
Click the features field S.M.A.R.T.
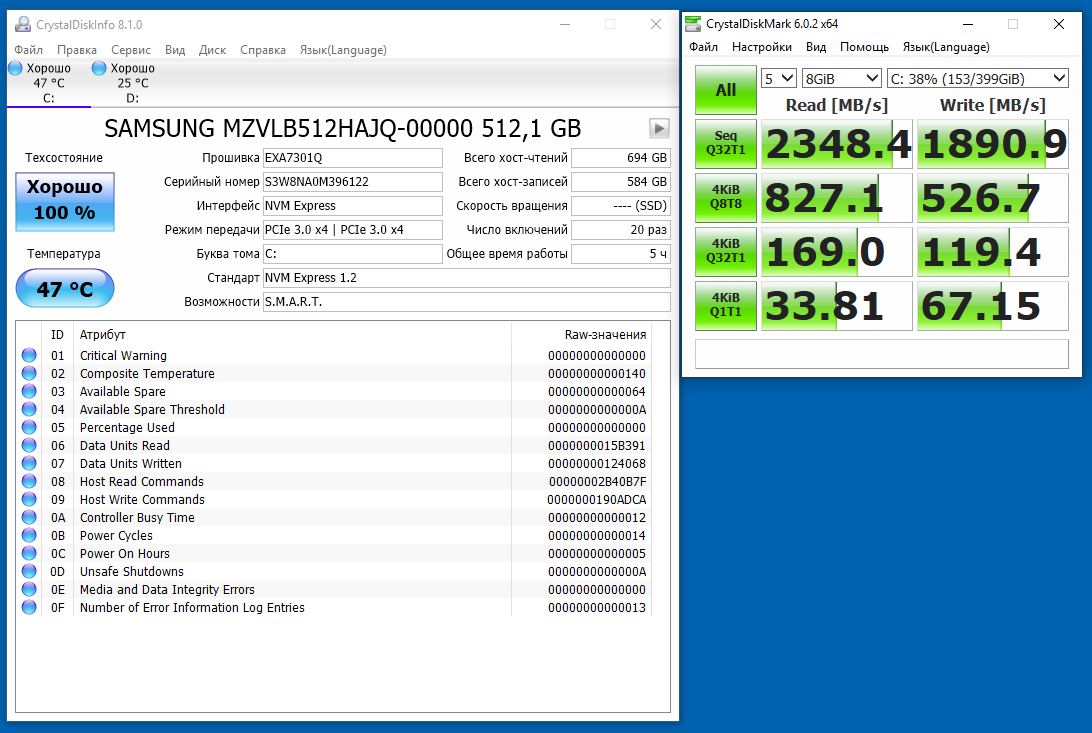coord(467,302)
